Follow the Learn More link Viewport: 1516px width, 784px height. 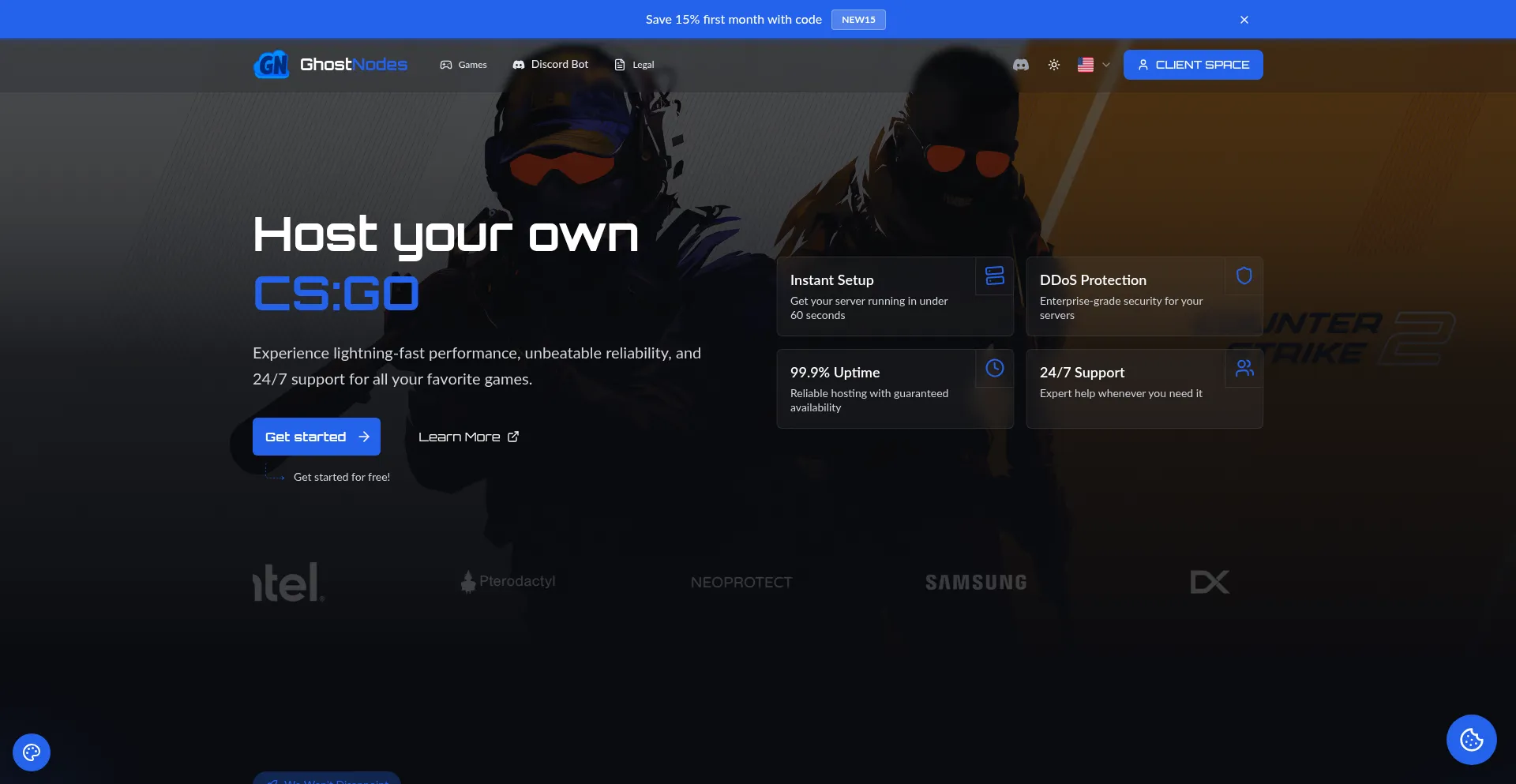[x=468, y=437]
